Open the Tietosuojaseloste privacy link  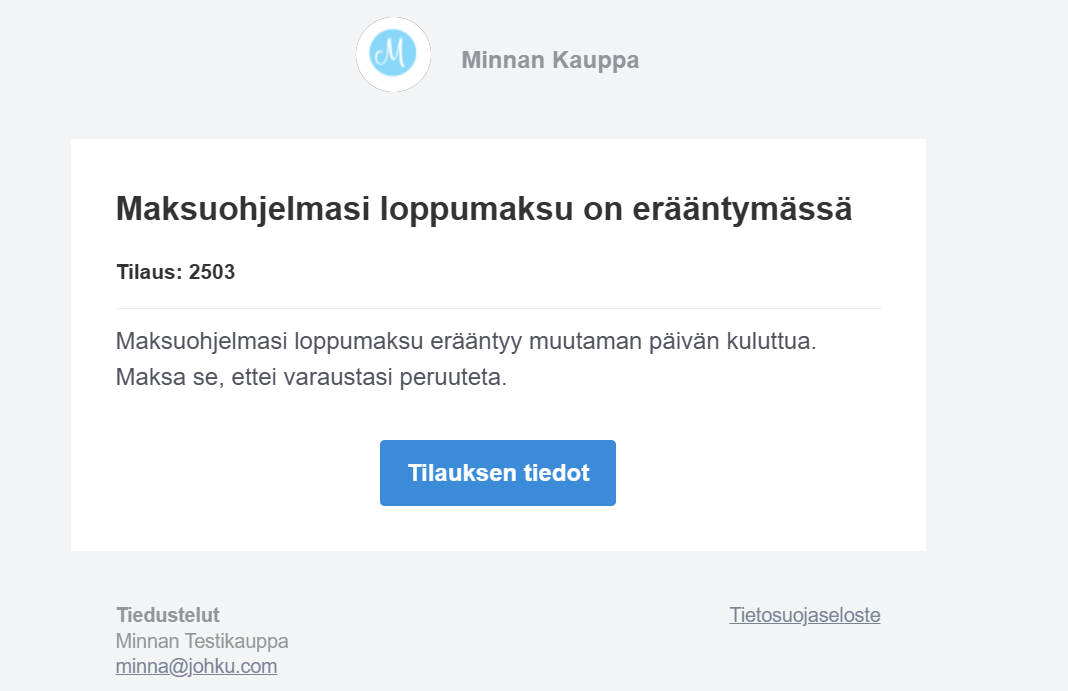click(x=804, y=615)
